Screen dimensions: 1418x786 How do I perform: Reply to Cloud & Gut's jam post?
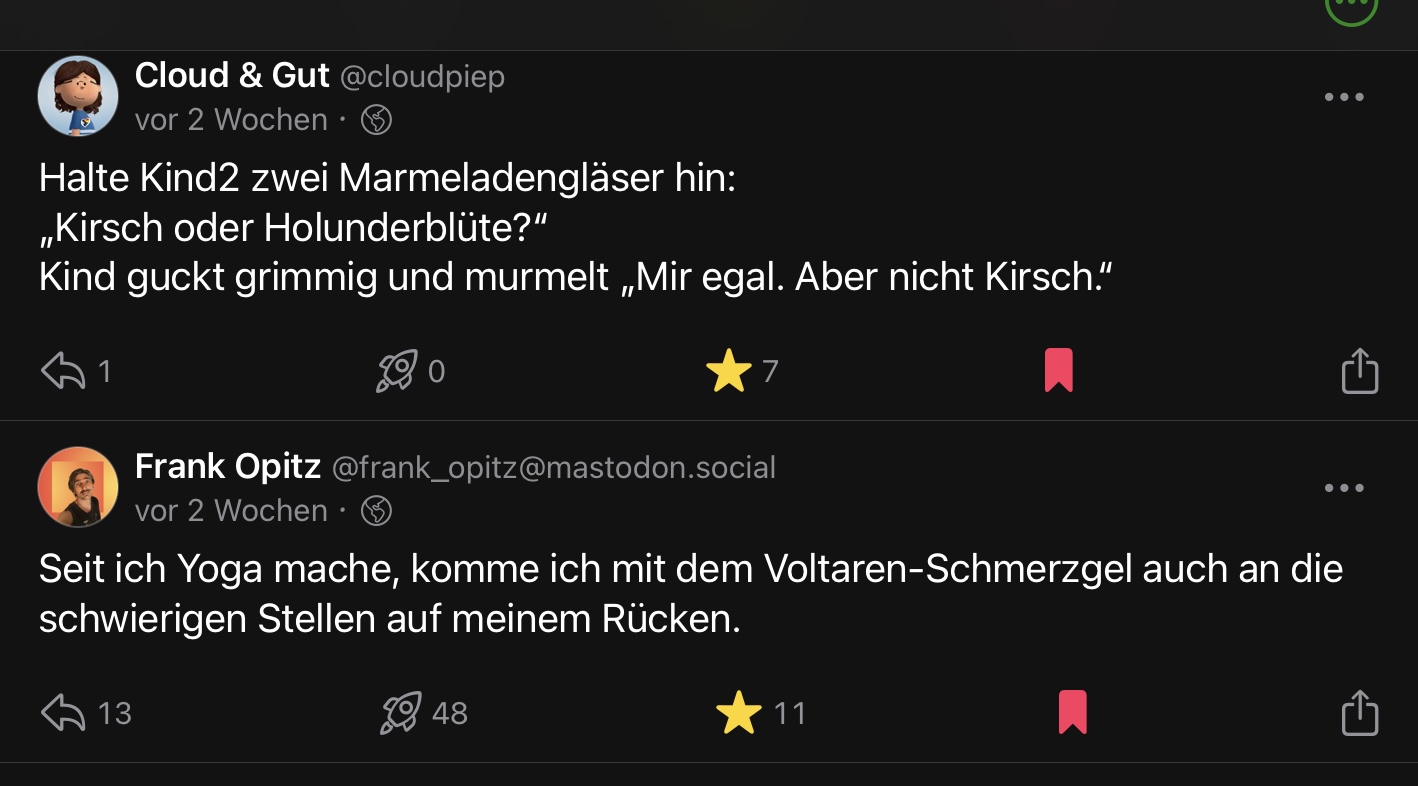point(63,372)
